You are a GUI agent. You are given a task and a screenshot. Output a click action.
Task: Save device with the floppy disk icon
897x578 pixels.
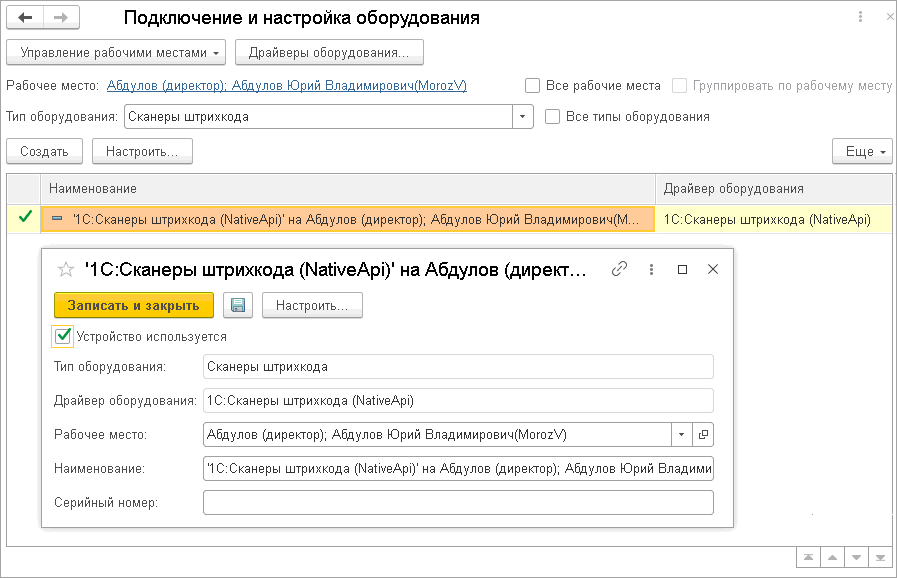tap(238, 305)
